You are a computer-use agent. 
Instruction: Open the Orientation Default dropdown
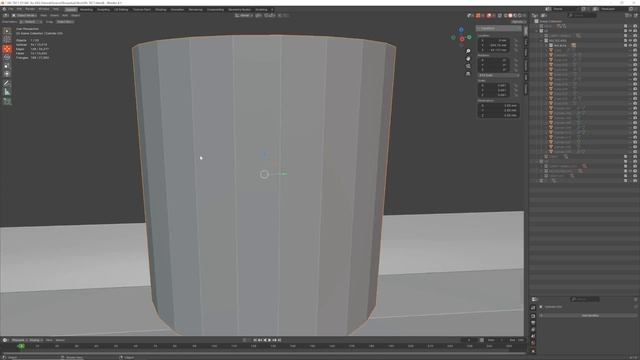tap(31, 22)
